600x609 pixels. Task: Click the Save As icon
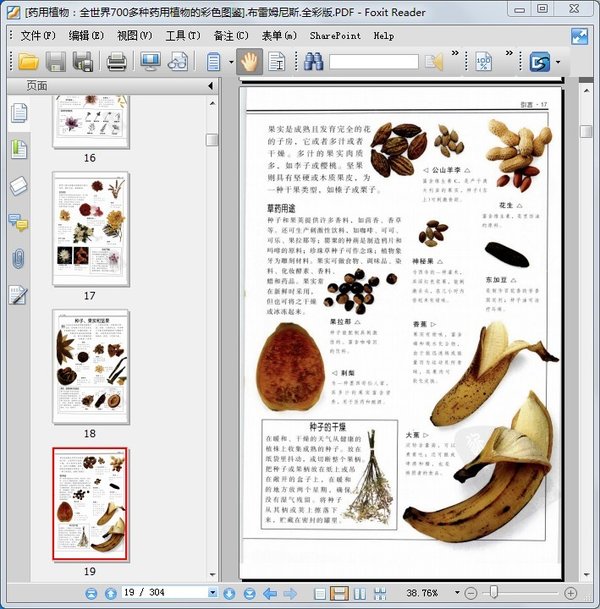pyautogui.click(x=83, y=62)
